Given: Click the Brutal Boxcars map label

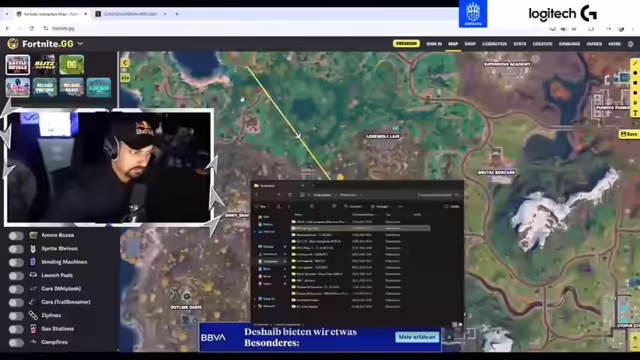Looking at the screenshot, I should pos(496,173).
